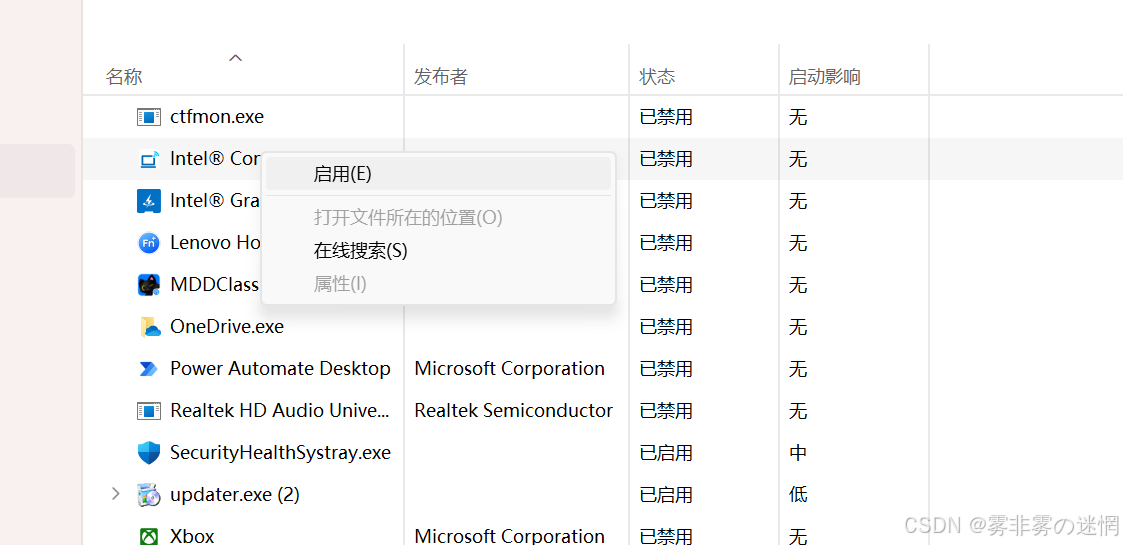
Task: Click the Intel Graphics blue icon
Action: click(x=149, y=201)
